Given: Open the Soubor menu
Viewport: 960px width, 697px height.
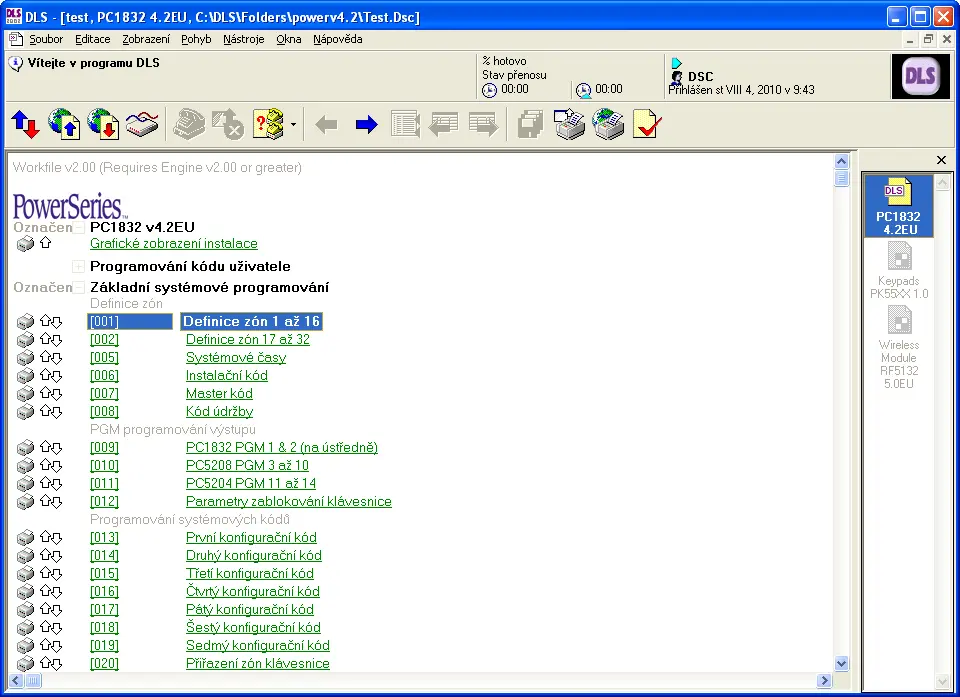Looking at the screenshot, I should coord(46,39).
